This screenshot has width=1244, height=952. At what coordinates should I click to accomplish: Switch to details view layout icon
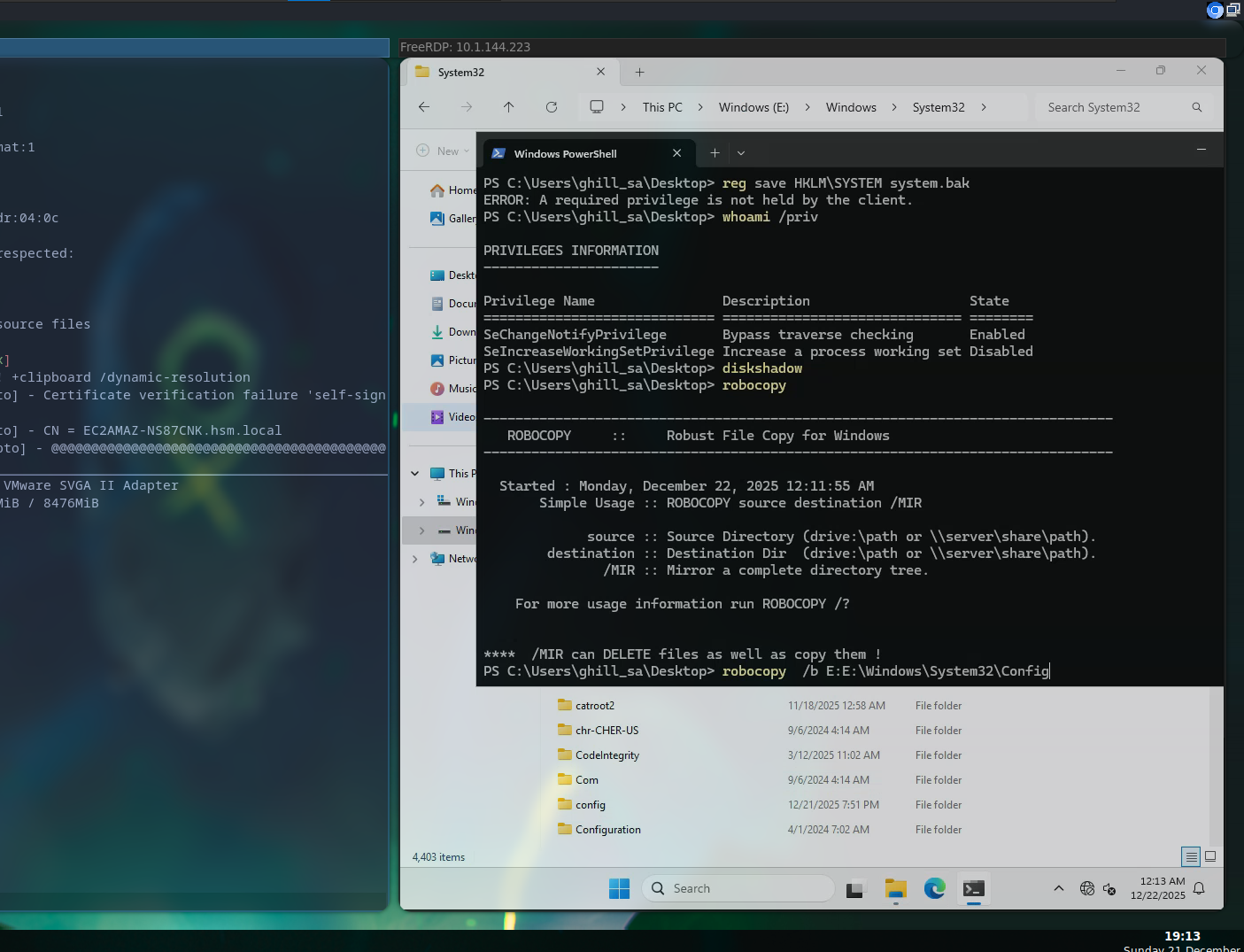click(1191, 856)
